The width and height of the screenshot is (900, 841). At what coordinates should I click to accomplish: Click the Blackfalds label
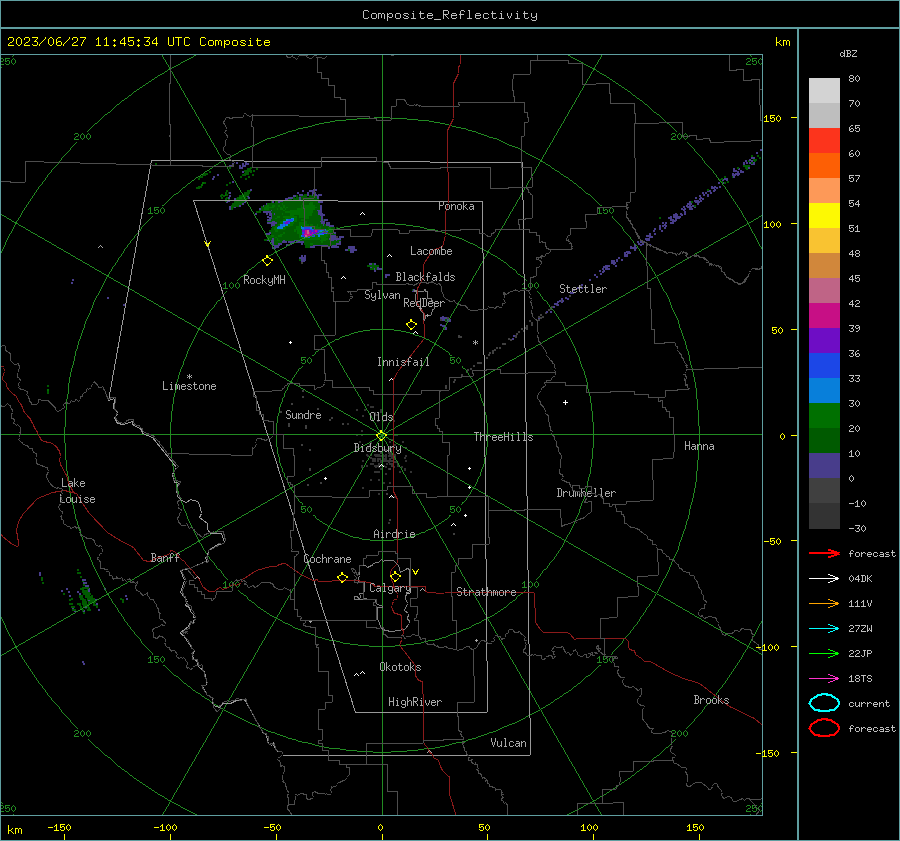(x=425, y=277)
